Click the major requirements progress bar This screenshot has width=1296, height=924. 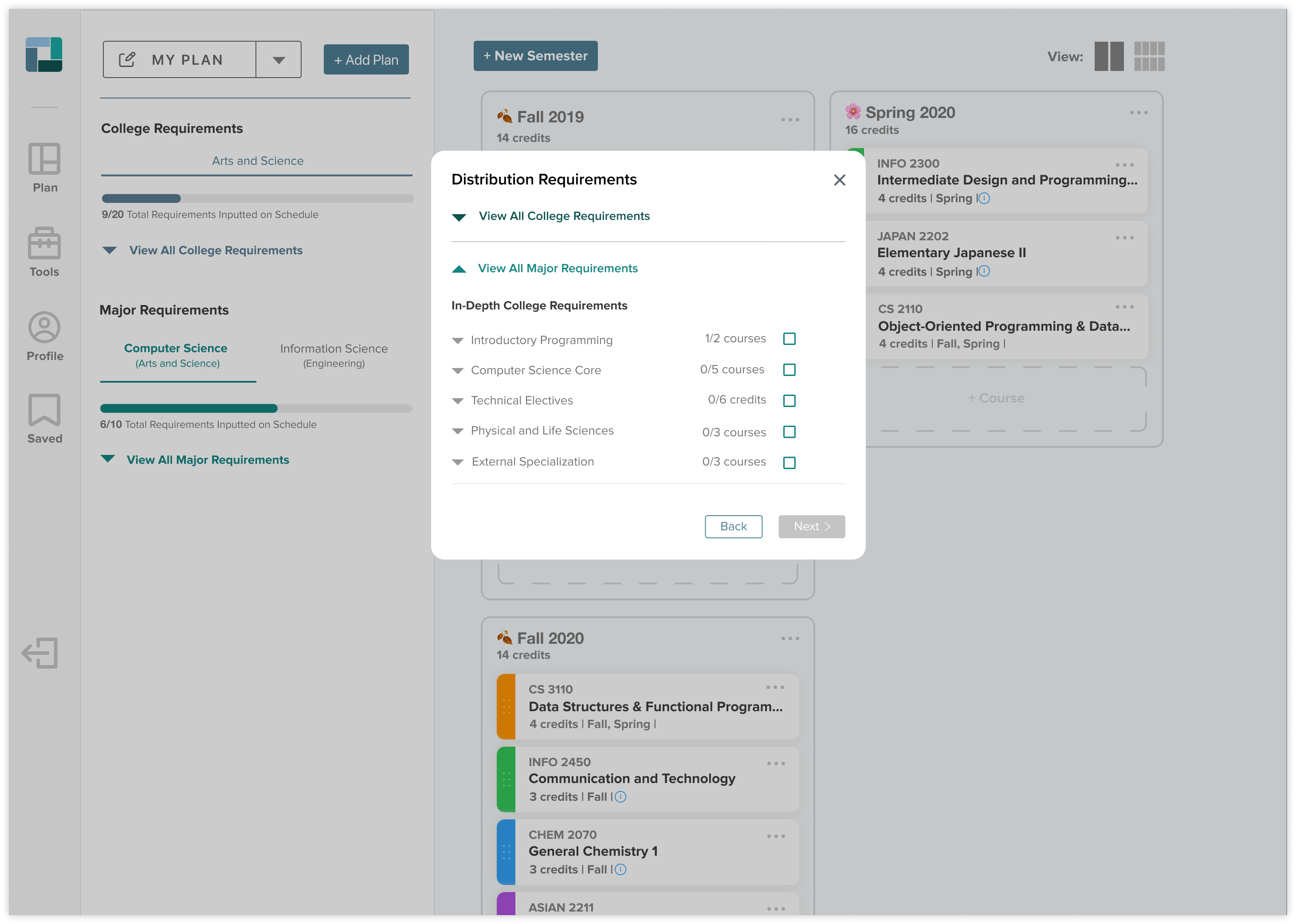tap(256, 408)
